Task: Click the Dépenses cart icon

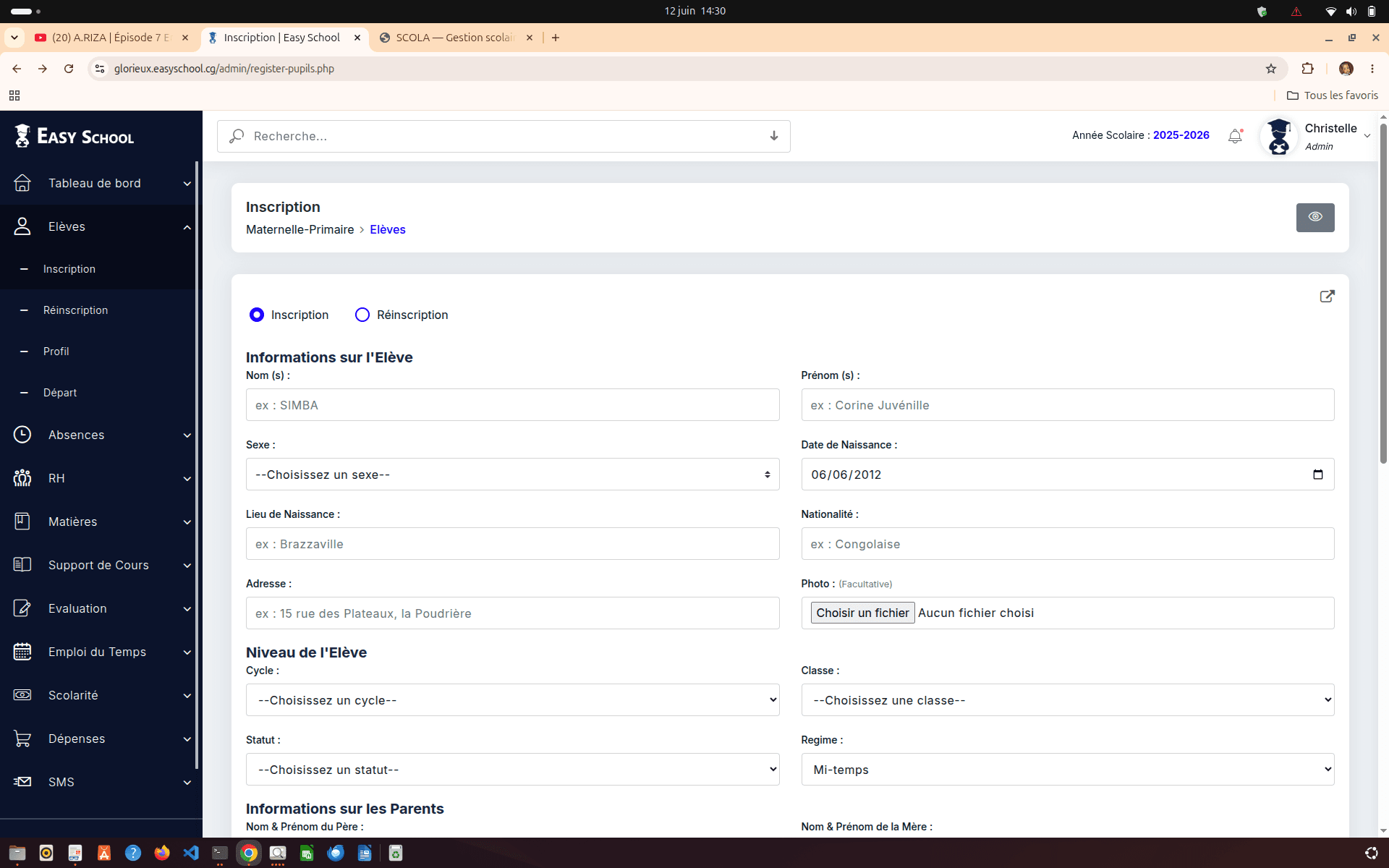Action: point(22,739)
